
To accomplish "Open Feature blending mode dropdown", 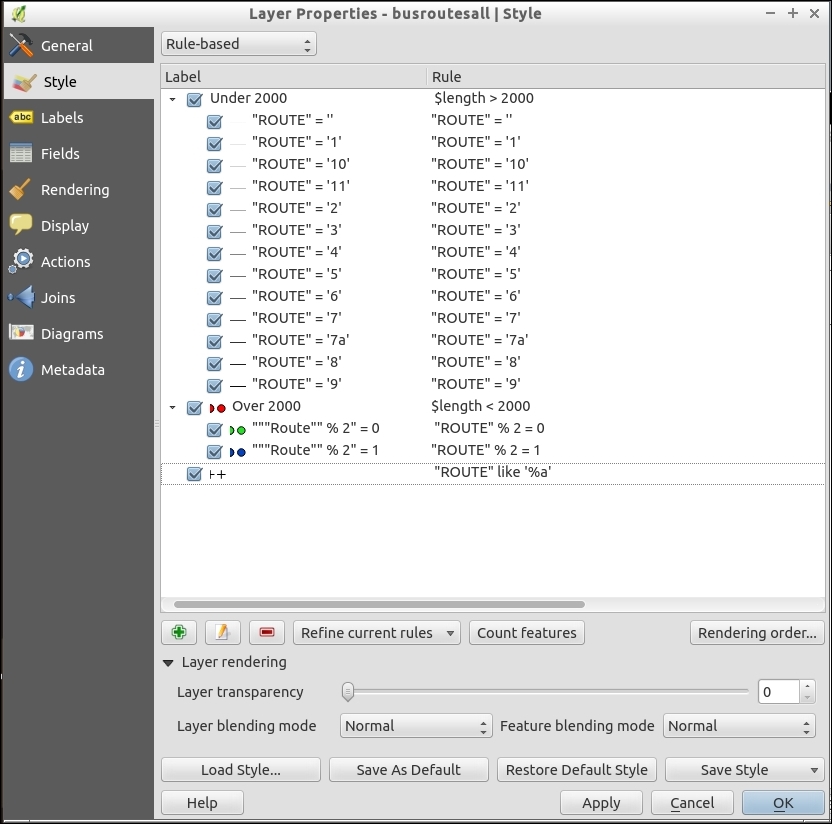I will point(739,725).
